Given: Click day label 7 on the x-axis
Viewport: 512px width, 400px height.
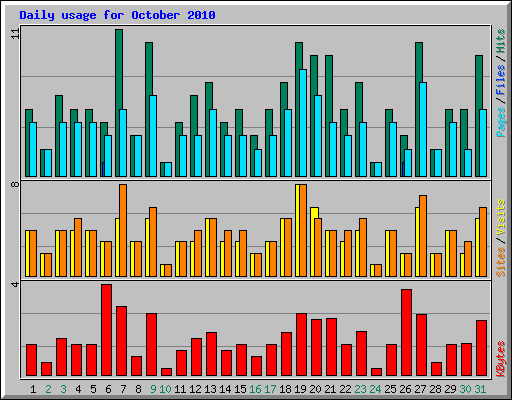Looking at the screenshot, I should click(x=123, y=389).
